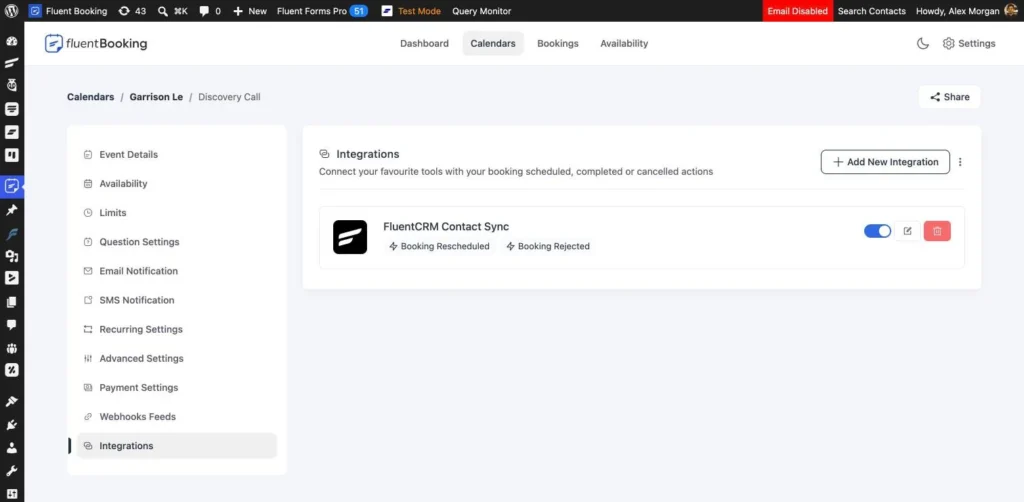Disable the FluentCRM Contact Sync toggle
Image resolution: width=1024 pixels, height=502 pixels.
click(877, 231)
